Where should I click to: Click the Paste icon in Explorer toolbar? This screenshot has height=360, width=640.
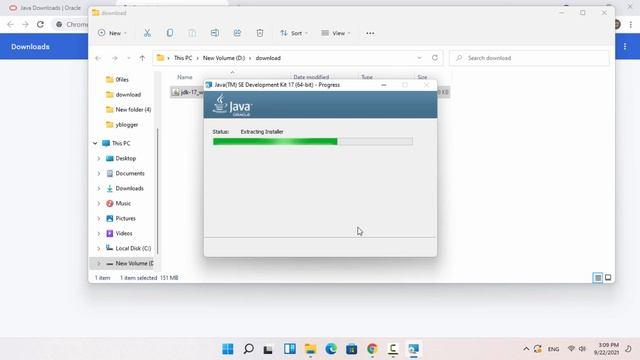click(192, 33)
